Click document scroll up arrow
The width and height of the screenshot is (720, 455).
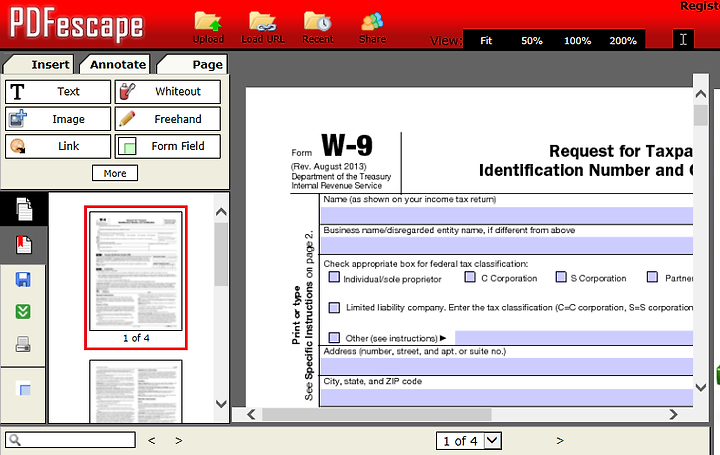pos(700,94)
